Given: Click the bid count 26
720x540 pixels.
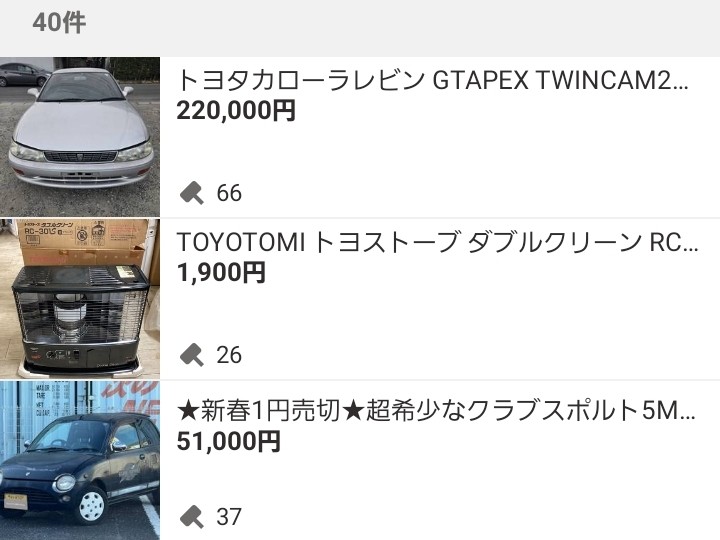Looking at the screenshot, I should pos(229,355).
